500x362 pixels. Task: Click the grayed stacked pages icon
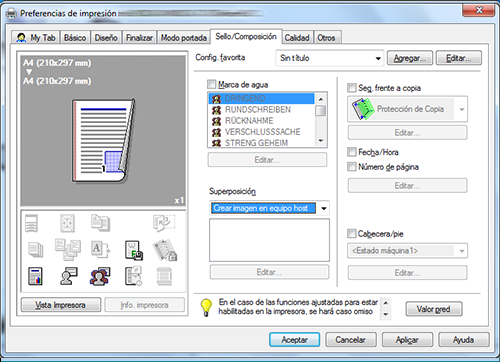[36, 249]
